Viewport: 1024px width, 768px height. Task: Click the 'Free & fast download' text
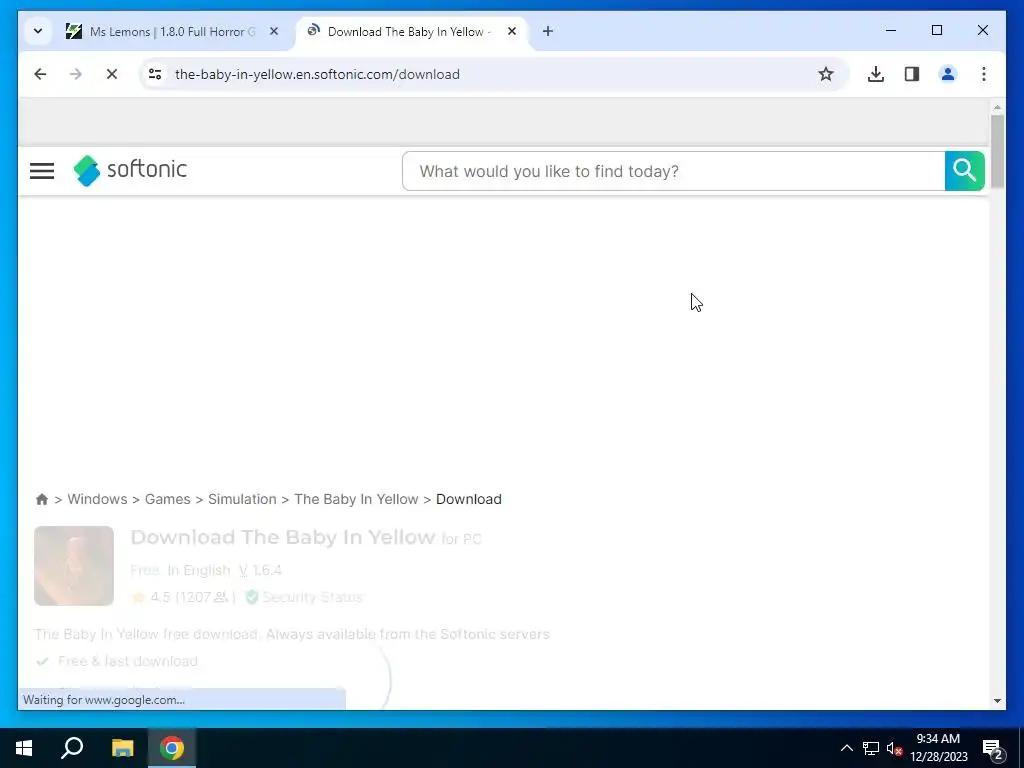128,661
